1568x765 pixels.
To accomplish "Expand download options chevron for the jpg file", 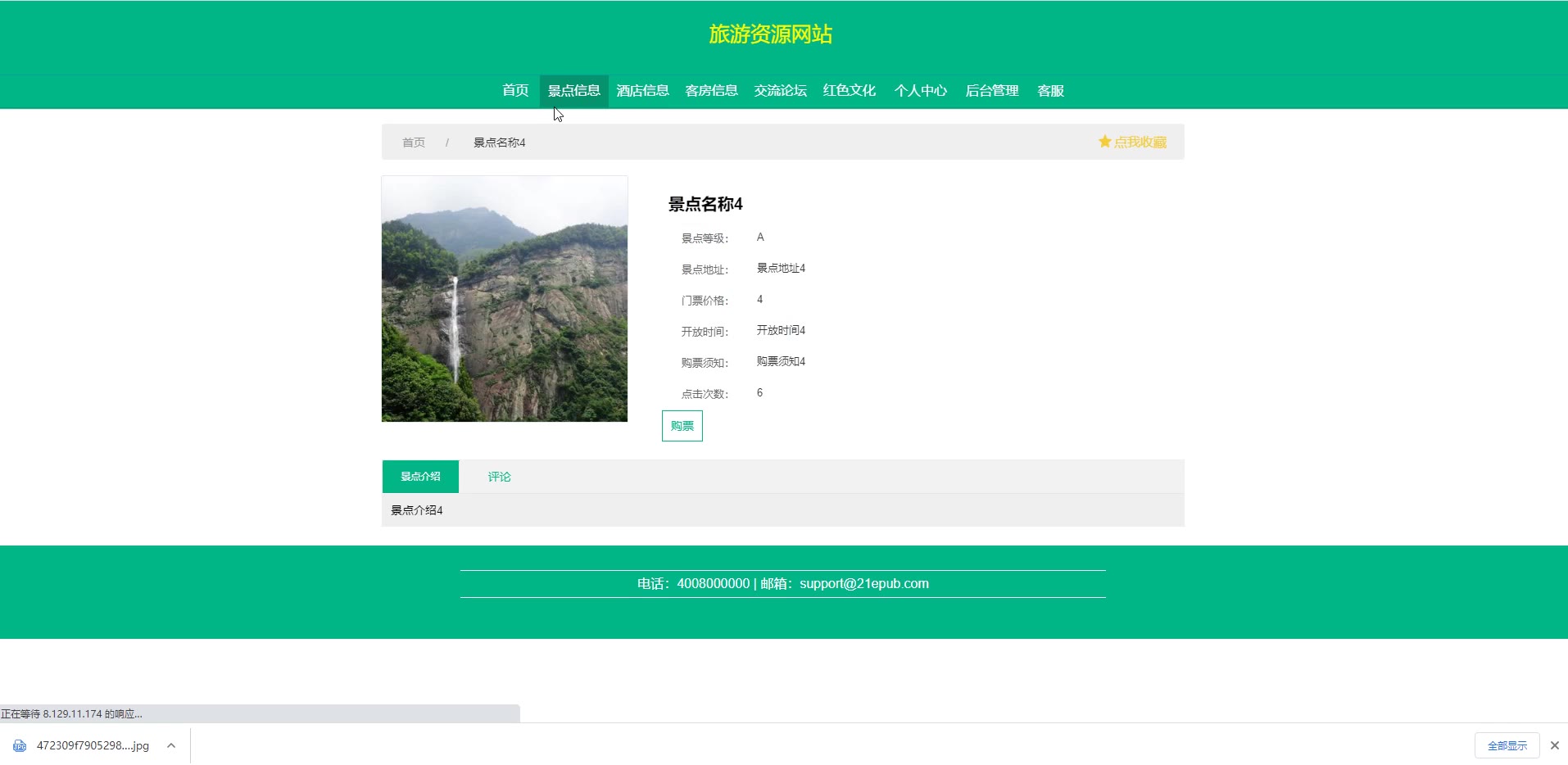I will 171,745.
